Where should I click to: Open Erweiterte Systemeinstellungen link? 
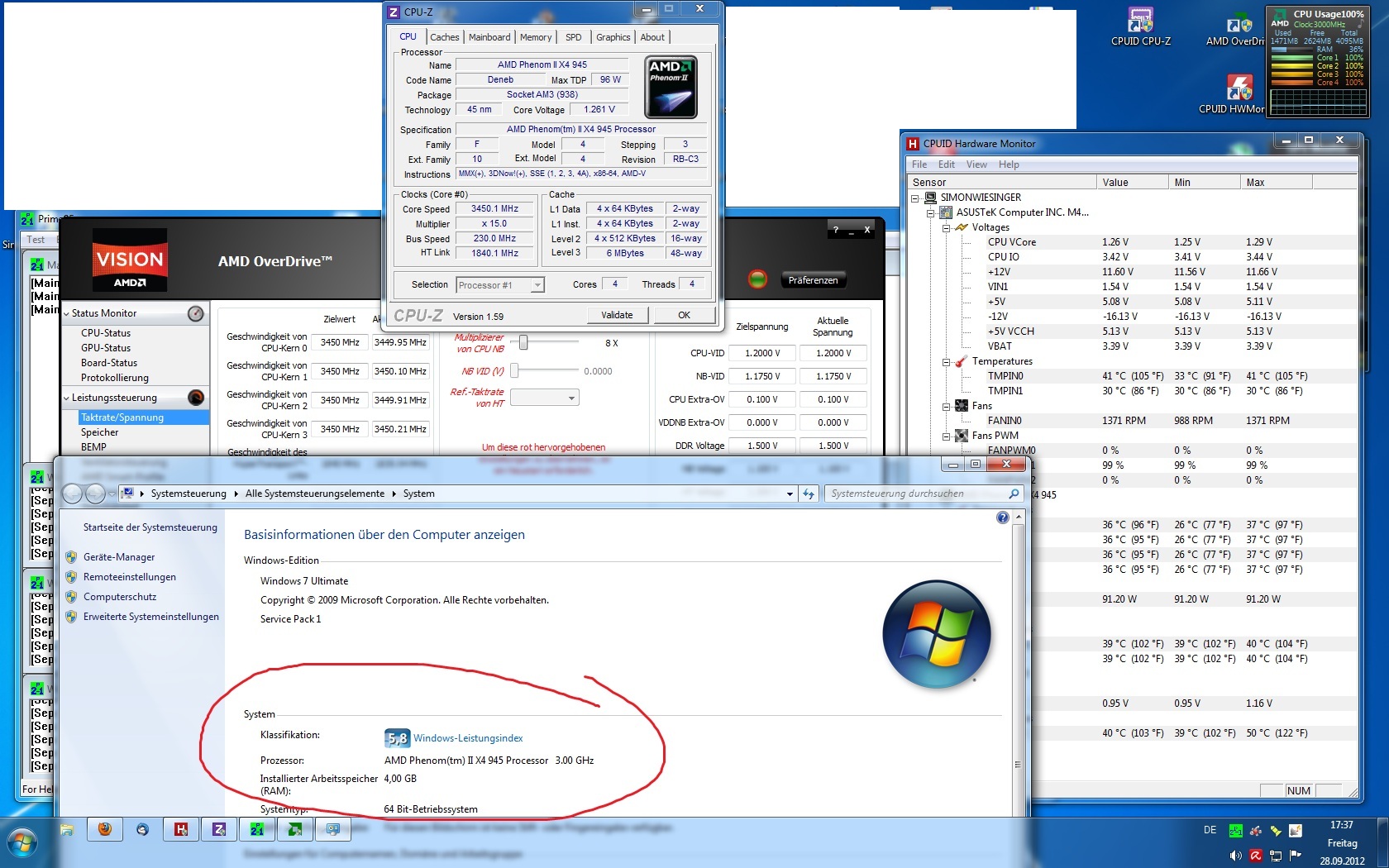151,617
